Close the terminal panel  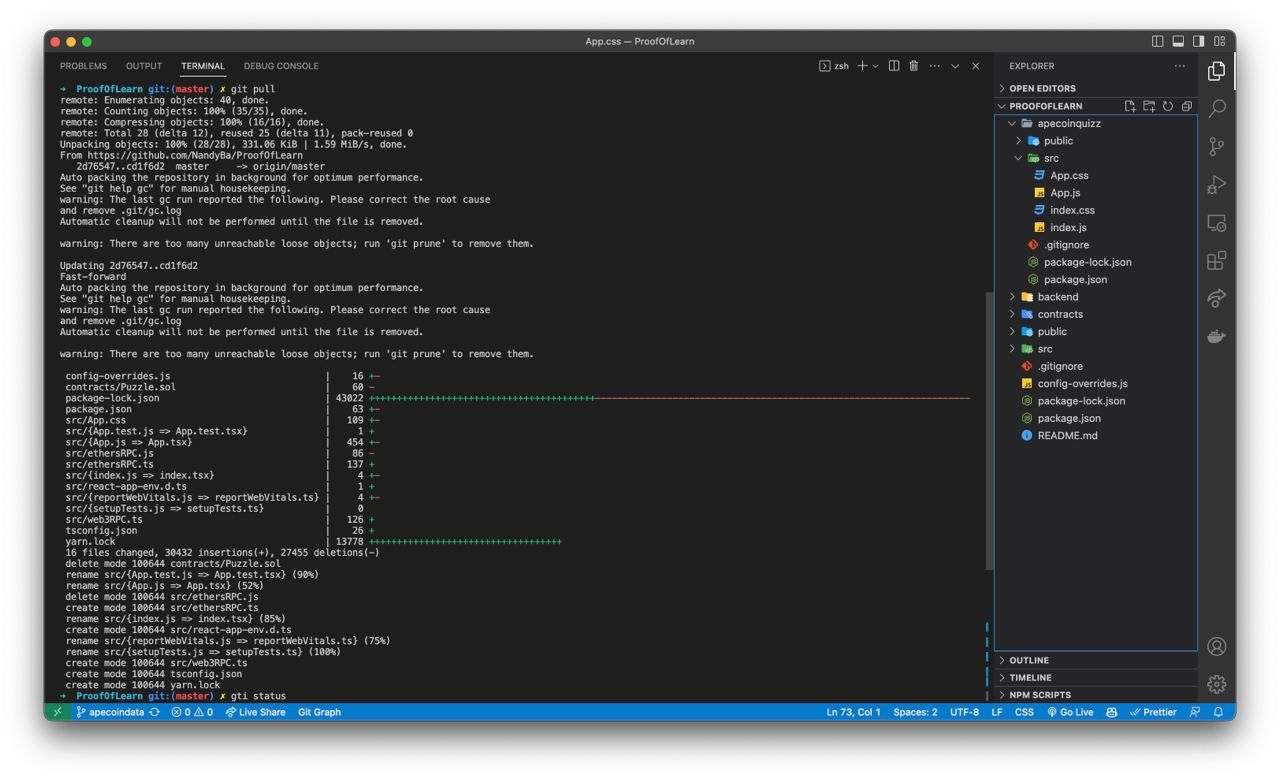coord(975,66)
